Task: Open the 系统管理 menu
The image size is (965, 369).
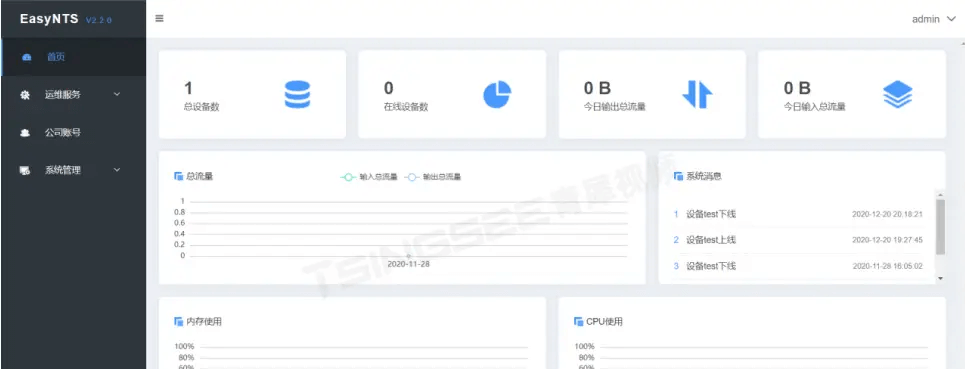Action: point(74,170)
